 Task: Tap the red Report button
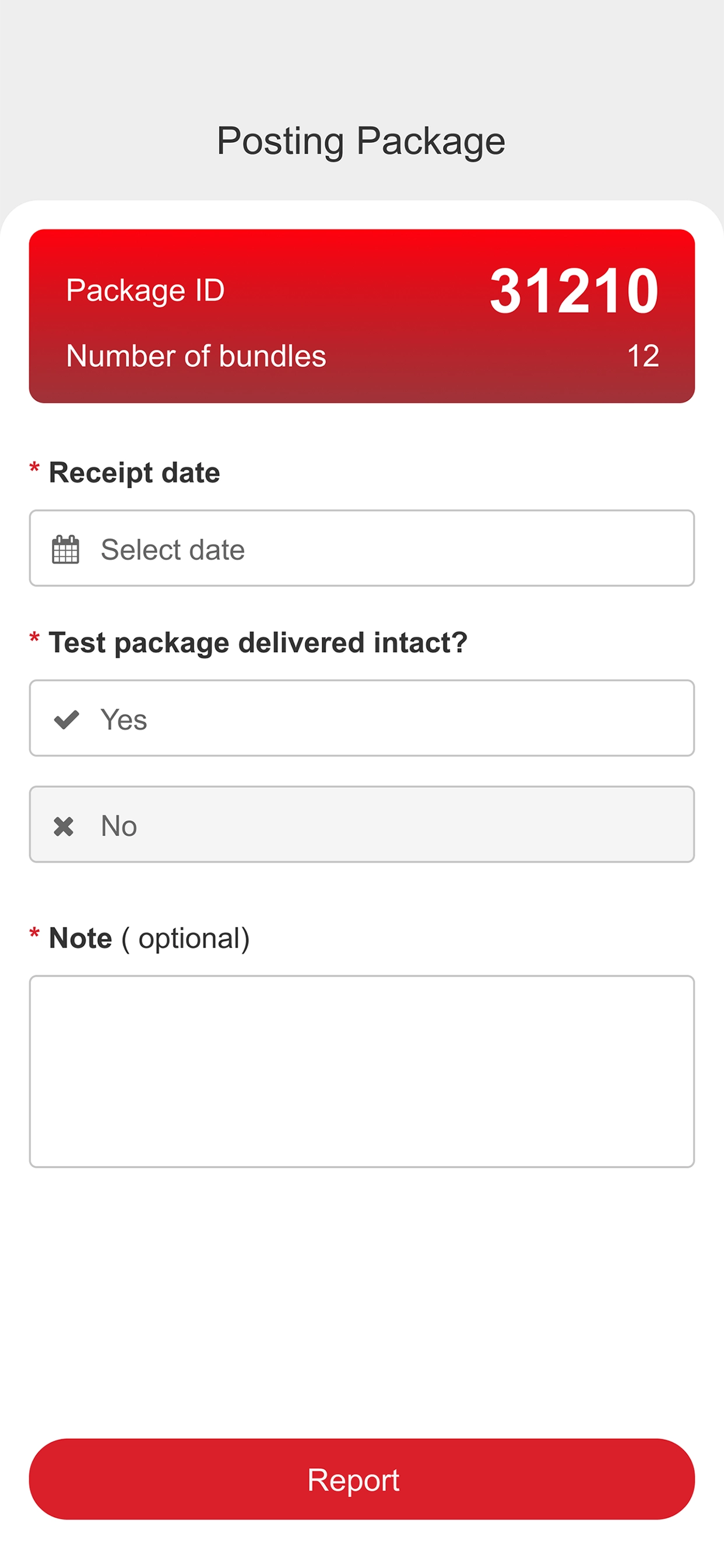[362, 1479]
